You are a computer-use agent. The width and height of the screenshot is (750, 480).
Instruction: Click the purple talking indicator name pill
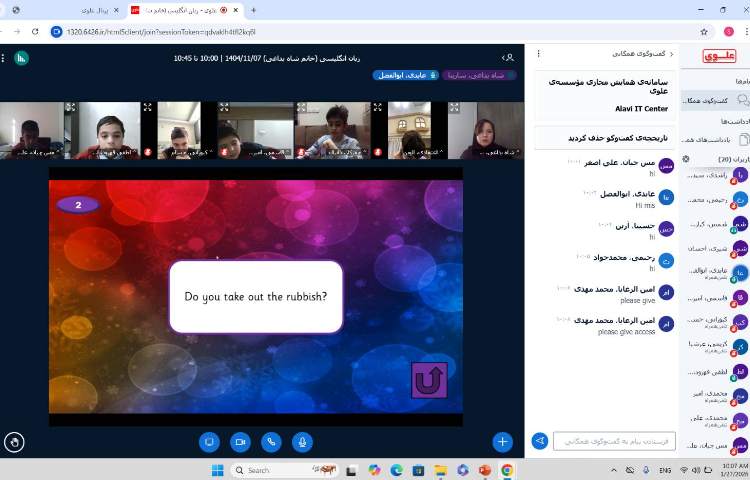click(x=479, y=75)
